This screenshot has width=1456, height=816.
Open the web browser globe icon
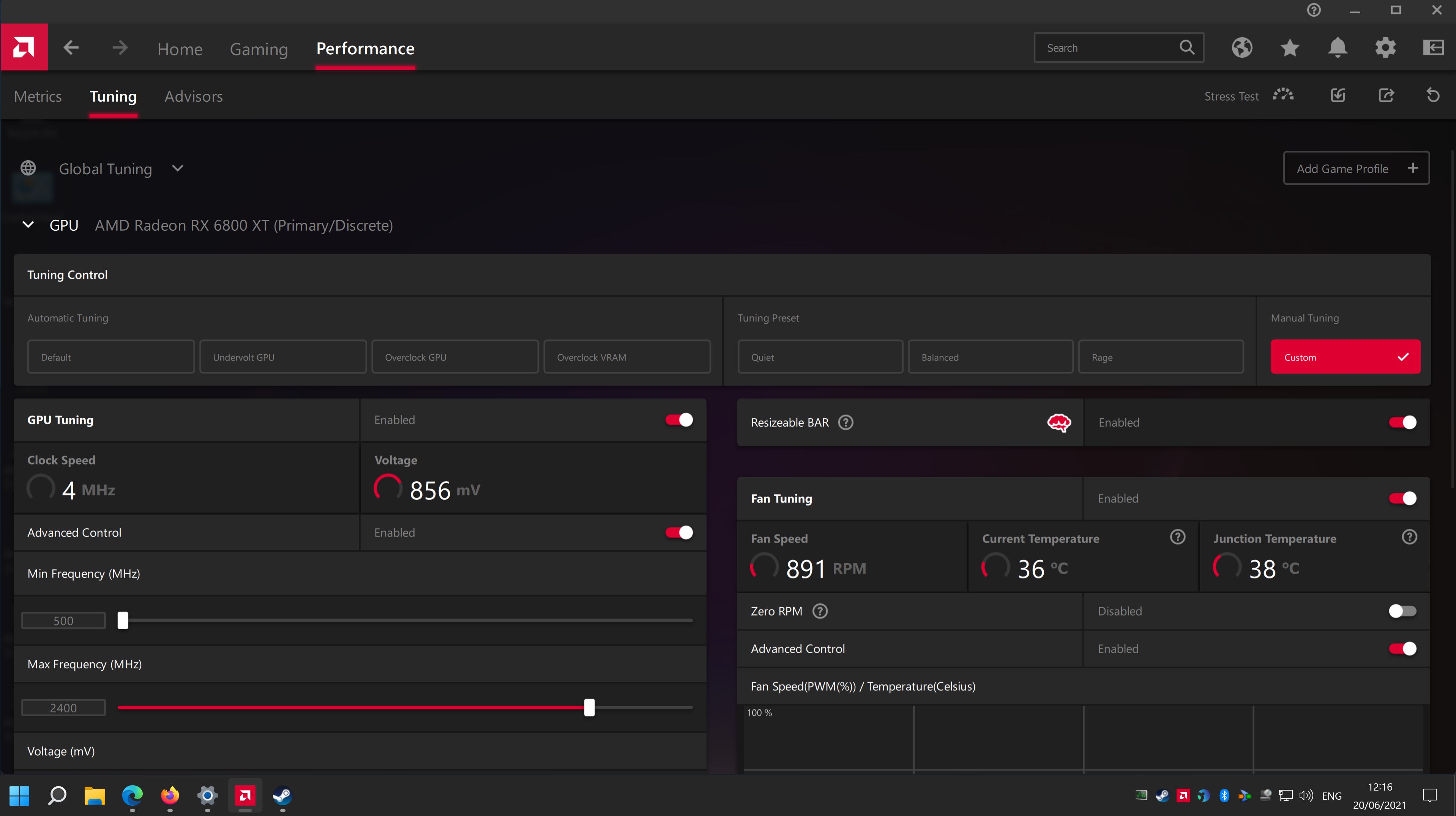click(1242, 47)
